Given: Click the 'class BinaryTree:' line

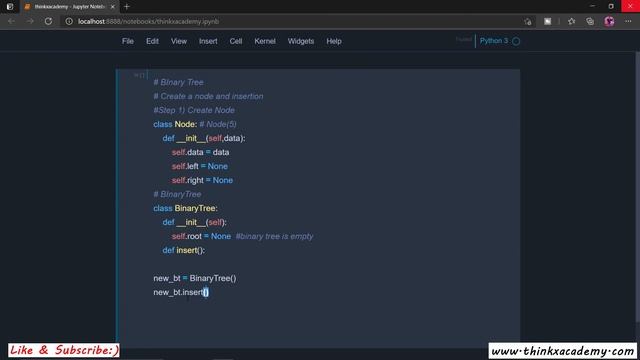Looking at the screenshot, I should (185, 208).
